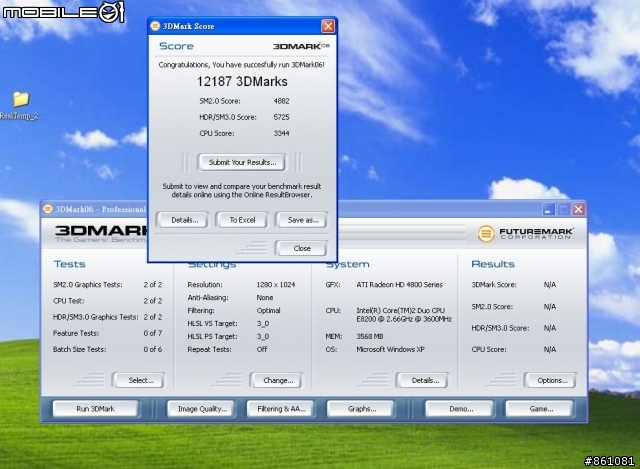The image size is (640, 469).
Task: Click Run 3DMark button
Action: (x=96, y=409)
